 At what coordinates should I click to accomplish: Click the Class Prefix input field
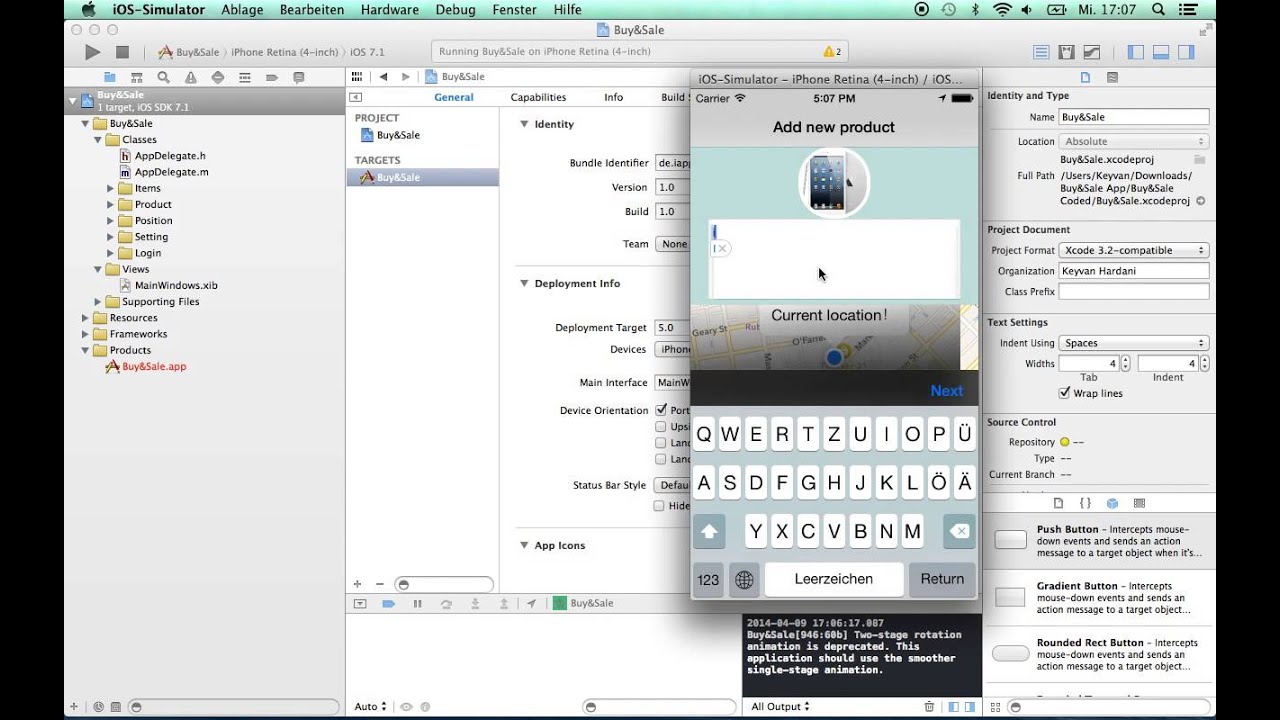[1133, 292]
